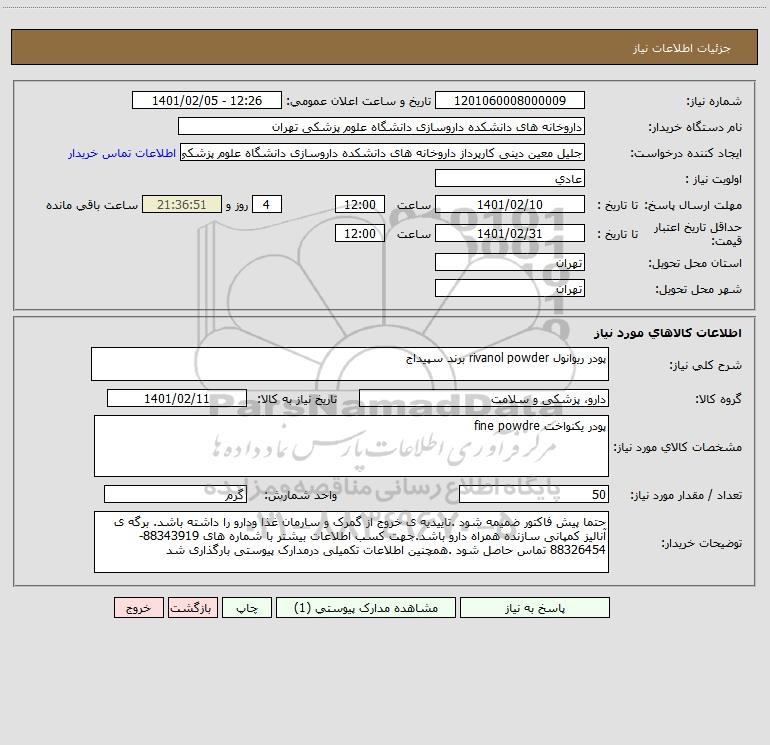Click the تعداد / مقدار مورد نیاز label
The image size is (770, 745).
click(686, 496)
